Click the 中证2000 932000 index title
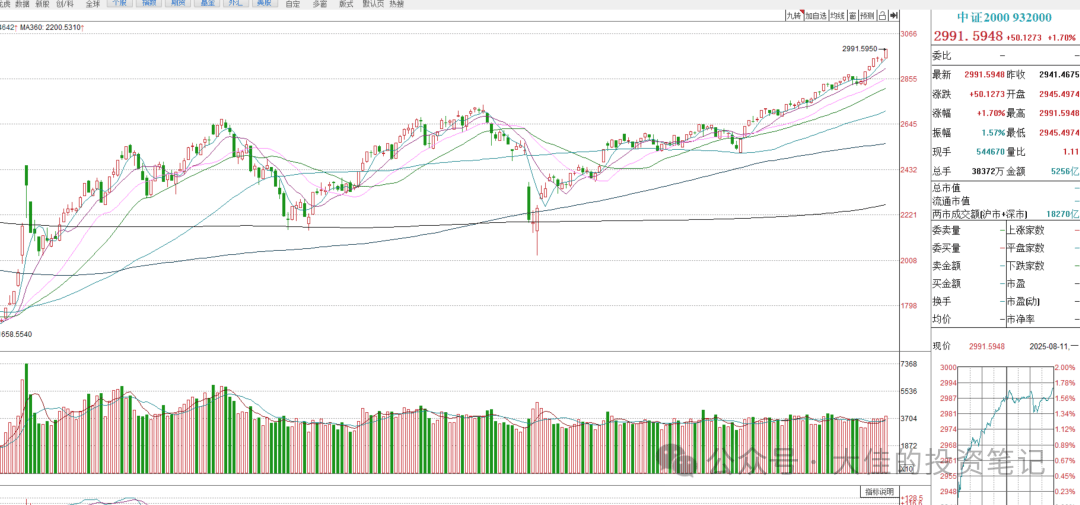 pos(1003,17)
